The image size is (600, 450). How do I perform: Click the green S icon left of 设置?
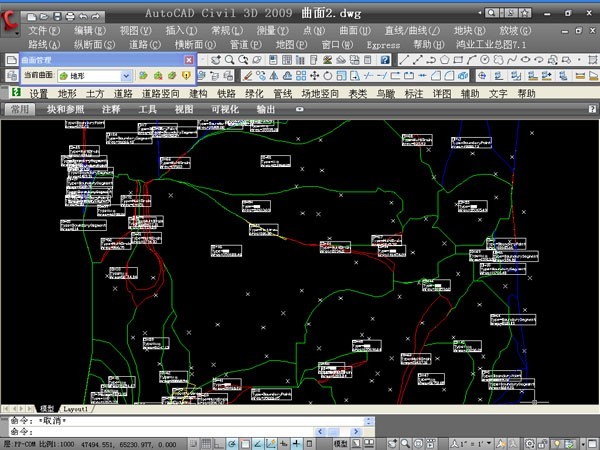[x=15, y=93]
